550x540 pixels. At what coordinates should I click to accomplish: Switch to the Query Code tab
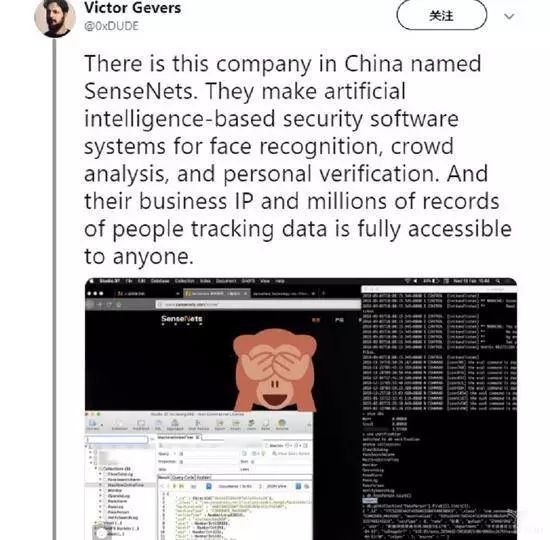pyautogui.click(x=184, y=478)
